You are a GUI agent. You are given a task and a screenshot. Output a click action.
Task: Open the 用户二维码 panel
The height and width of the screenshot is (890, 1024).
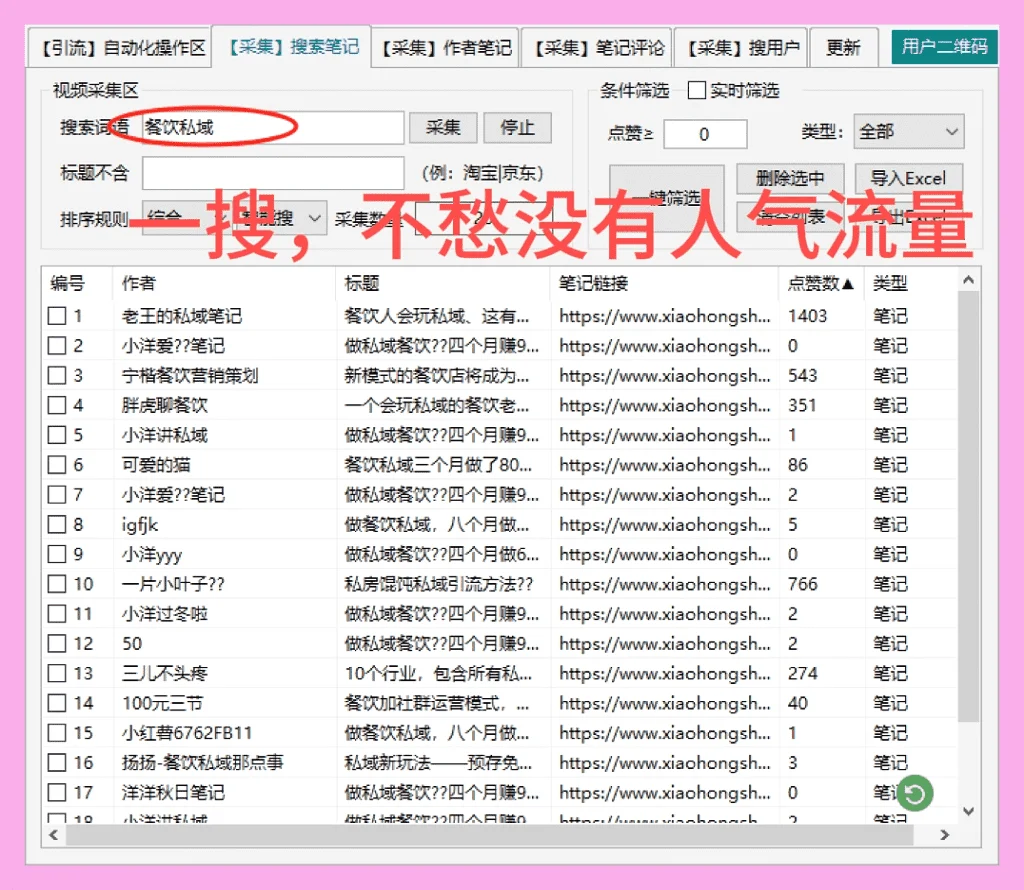[x=944, y=46]
